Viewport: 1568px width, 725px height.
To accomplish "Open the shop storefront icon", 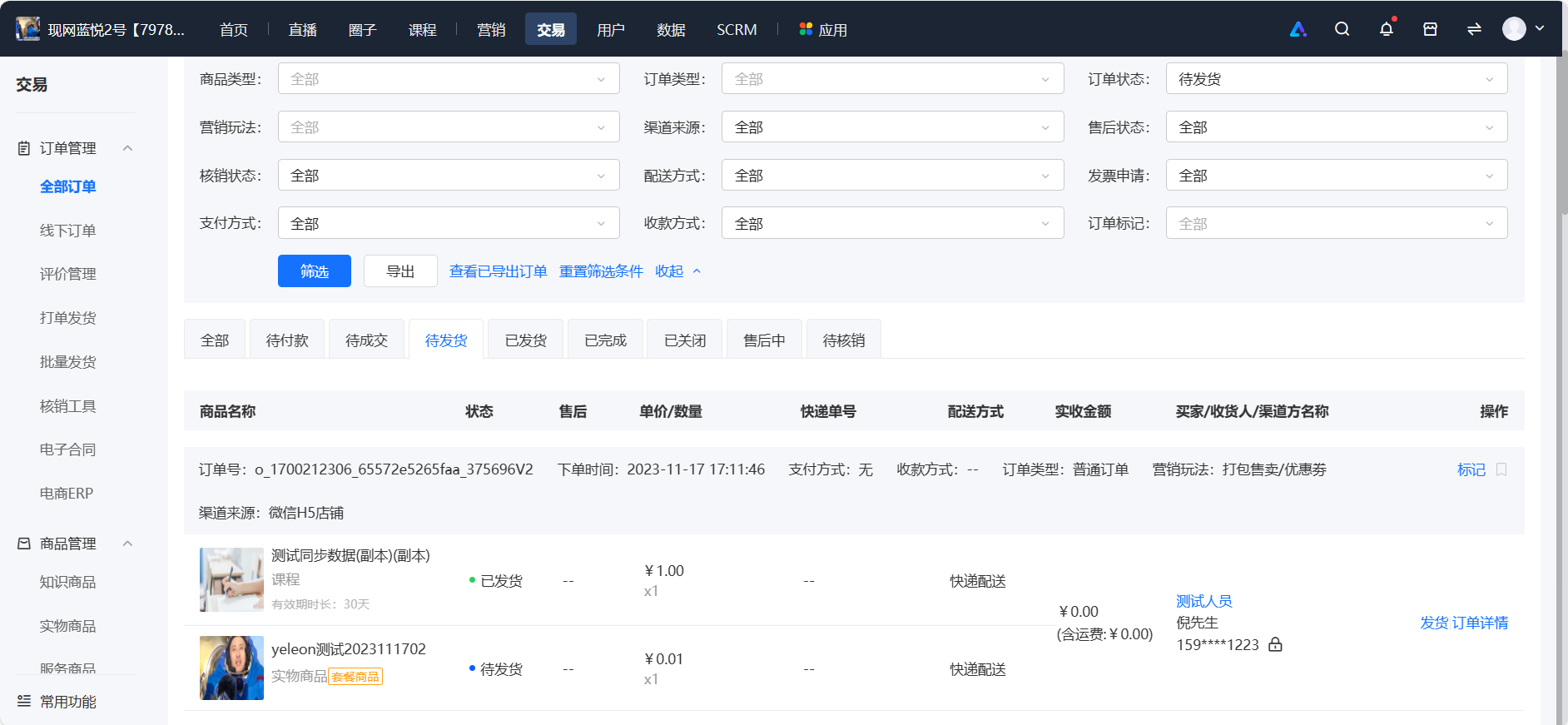I will (x=1430, y=29).
